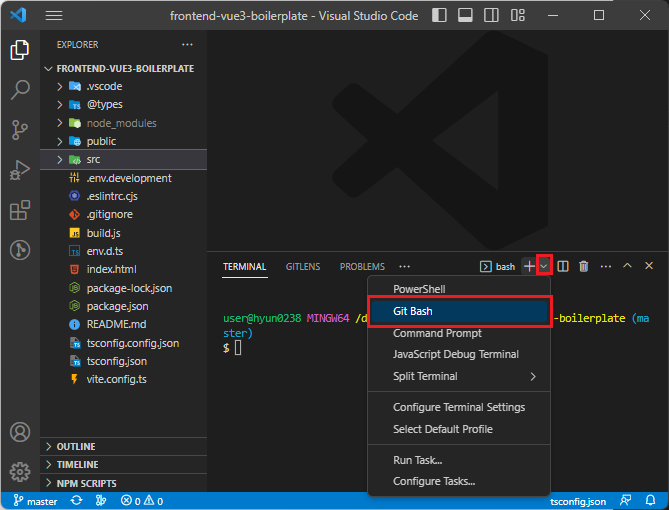669x510 pixels.
Task: Choose PowerShell from the profile menu
Action: click(459, 289)
